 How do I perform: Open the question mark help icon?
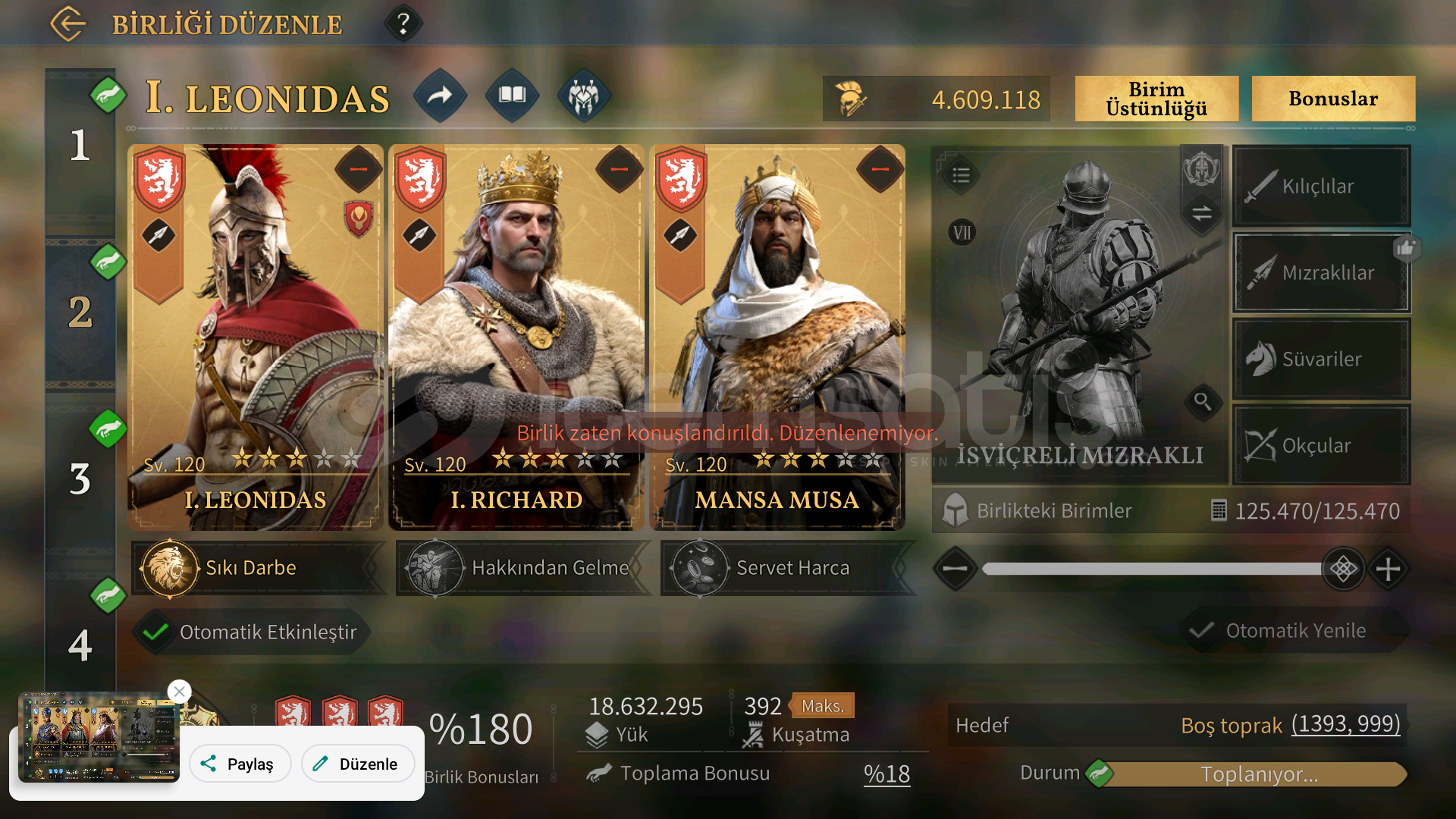click(403, 24)
